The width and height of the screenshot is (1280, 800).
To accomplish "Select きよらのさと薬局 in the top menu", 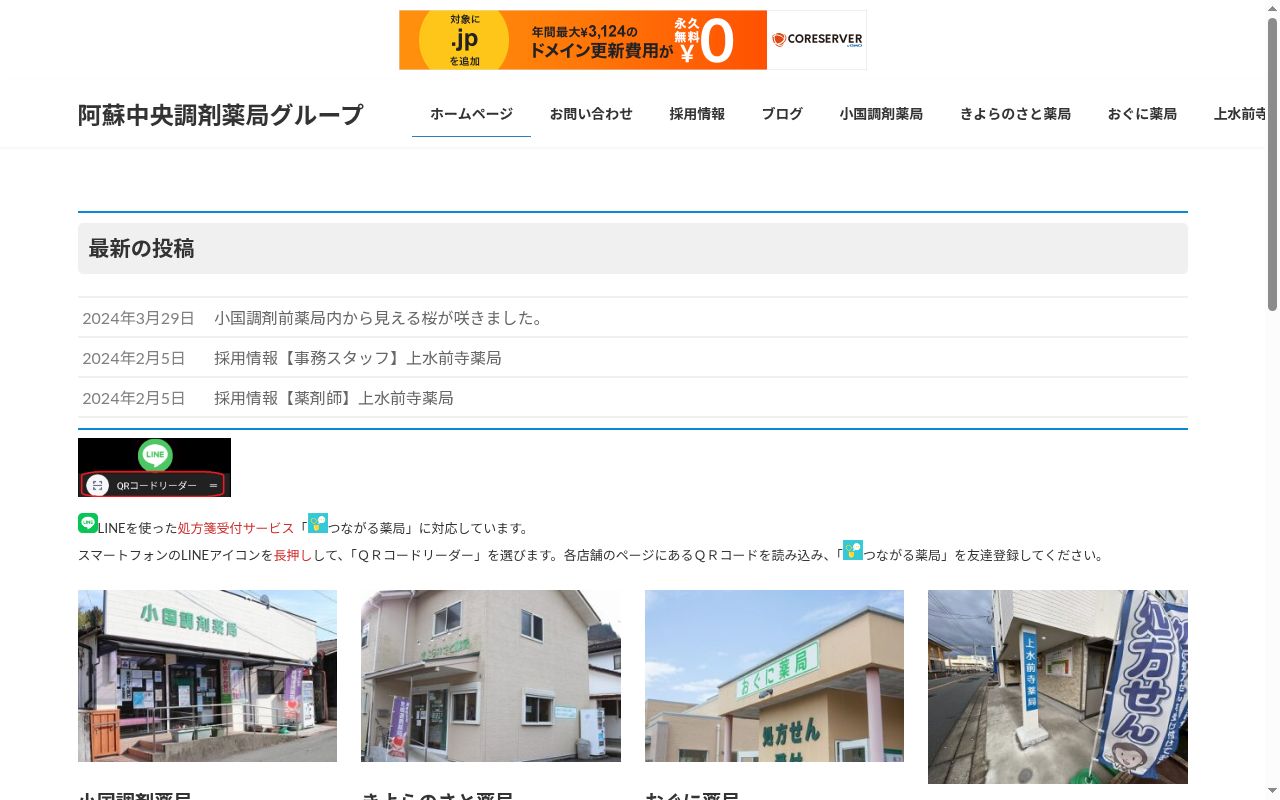I will [1015, 114].
